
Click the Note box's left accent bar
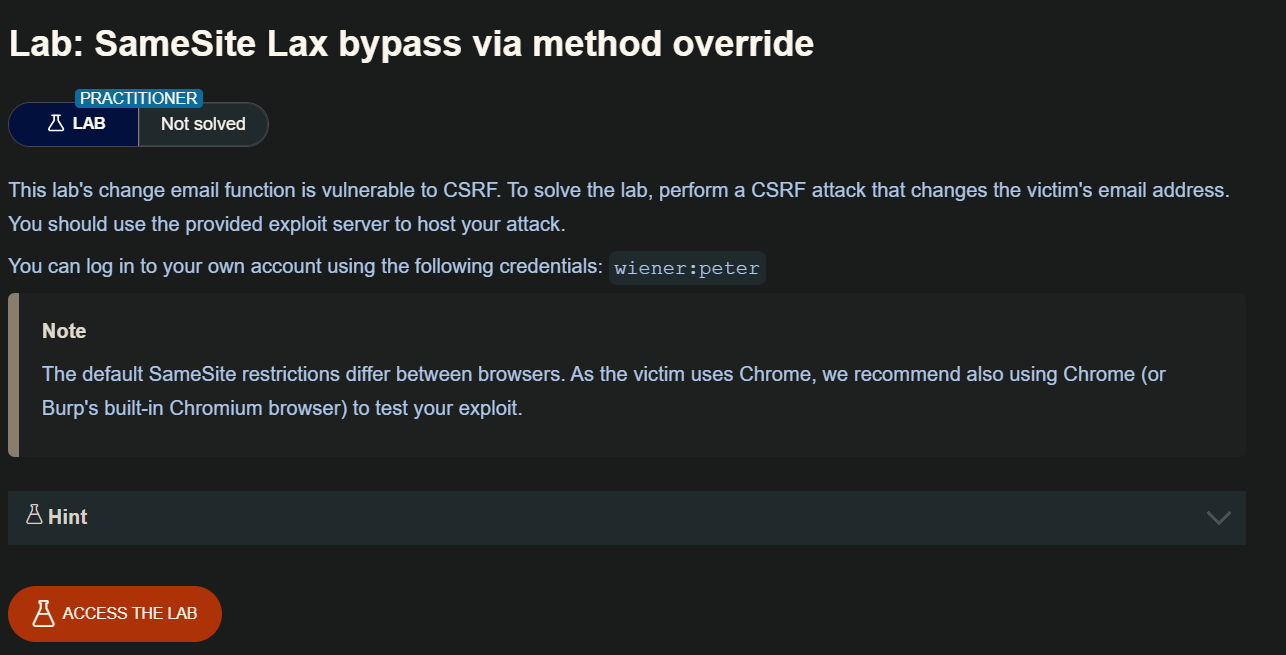coord(13,375)
